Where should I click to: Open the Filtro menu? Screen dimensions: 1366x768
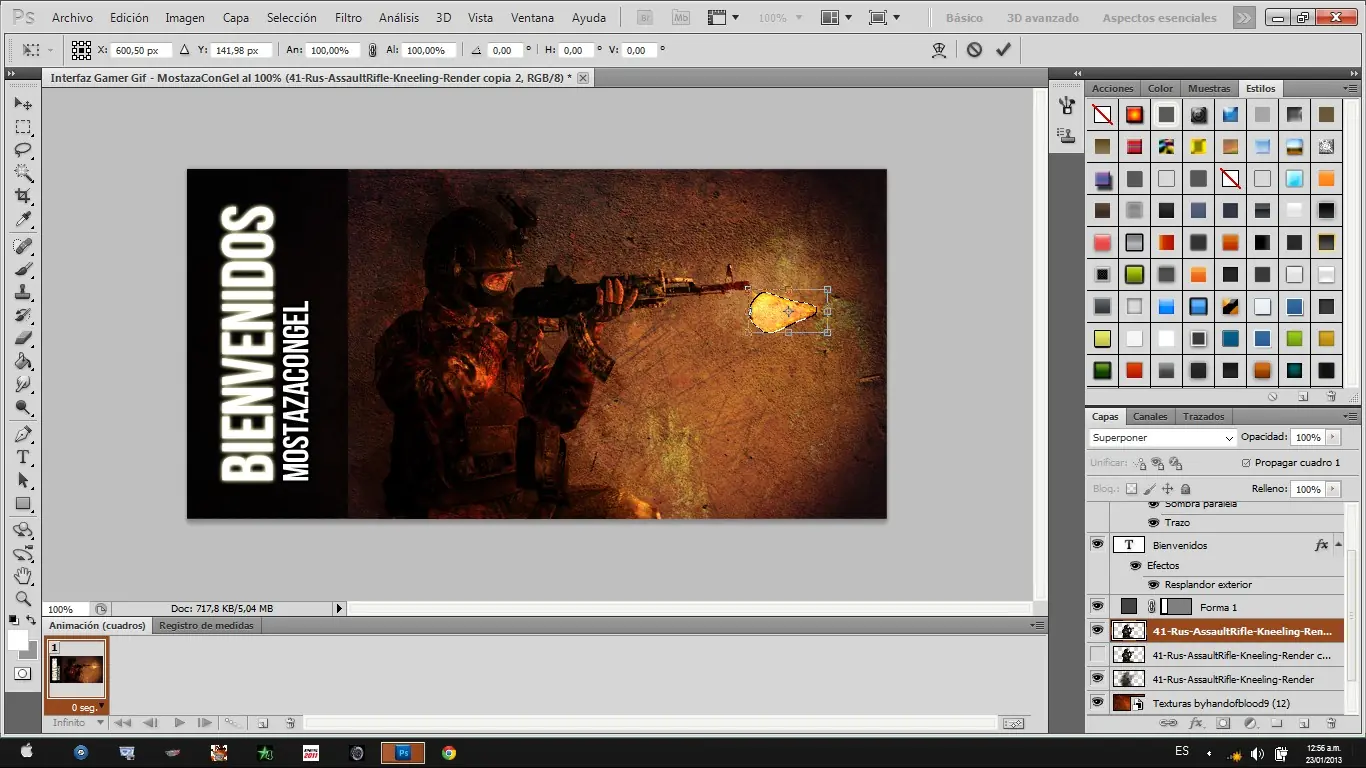pos(347,17)
